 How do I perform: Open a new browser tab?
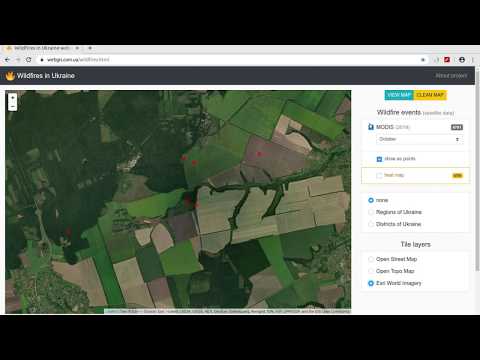coord(90,48)
